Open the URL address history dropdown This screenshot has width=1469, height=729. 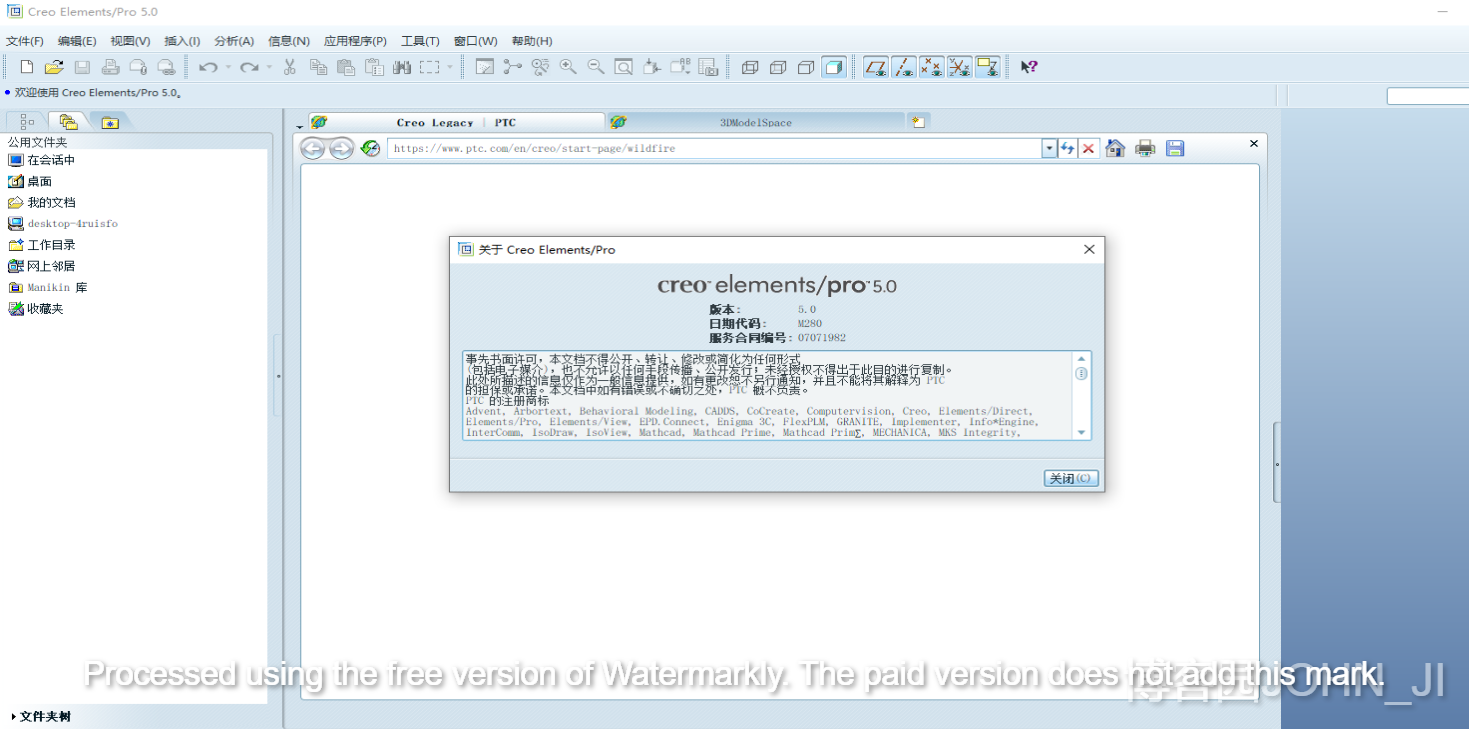(1049, 148)
